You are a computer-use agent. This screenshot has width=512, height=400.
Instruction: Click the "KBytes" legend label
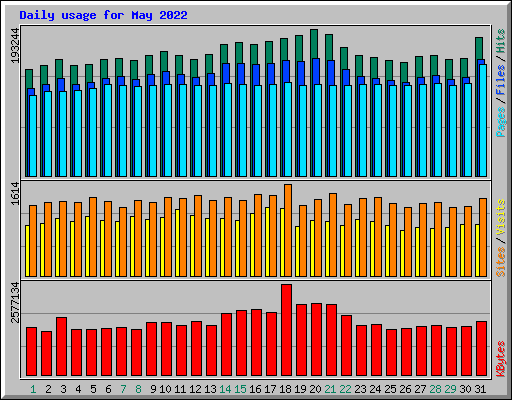[501, 359]
